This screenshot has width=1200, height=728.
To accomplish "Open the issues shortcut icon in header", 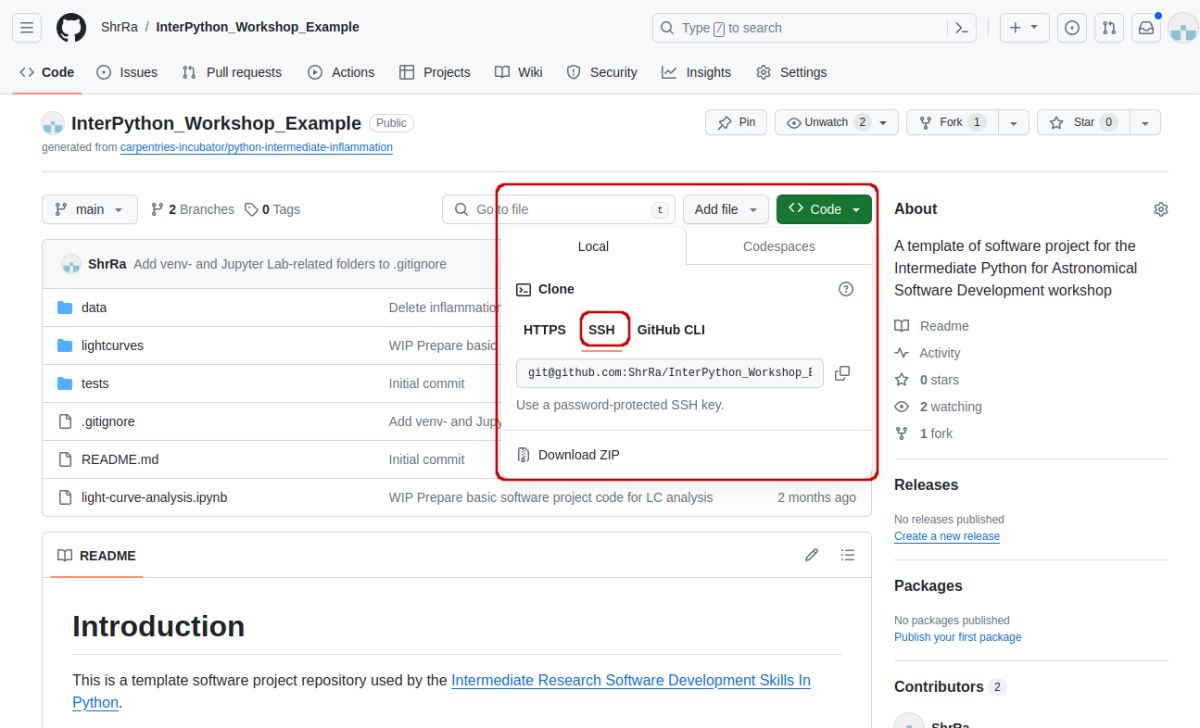I will (1072, 28).
